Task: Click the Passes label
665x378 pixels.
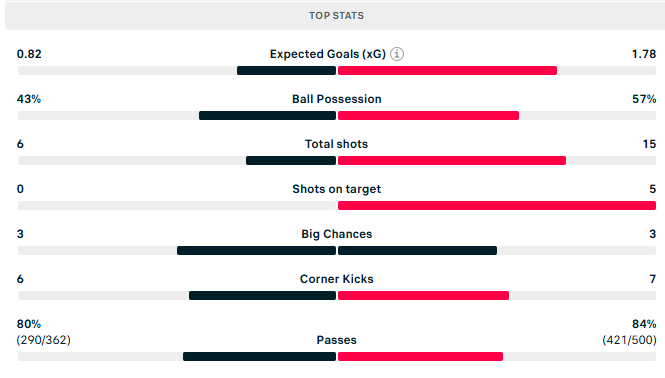Action: click(337, 340)
